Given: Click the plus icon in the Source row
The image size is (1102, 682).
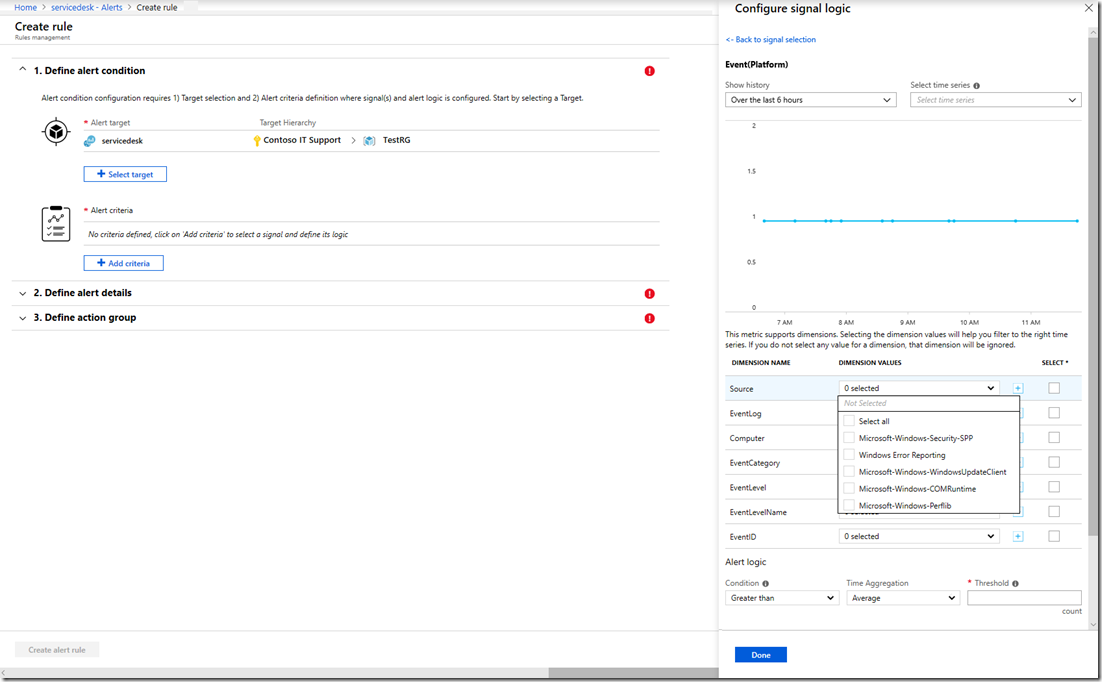Looking at the screenshot, I should click(x=1018, y=388).
